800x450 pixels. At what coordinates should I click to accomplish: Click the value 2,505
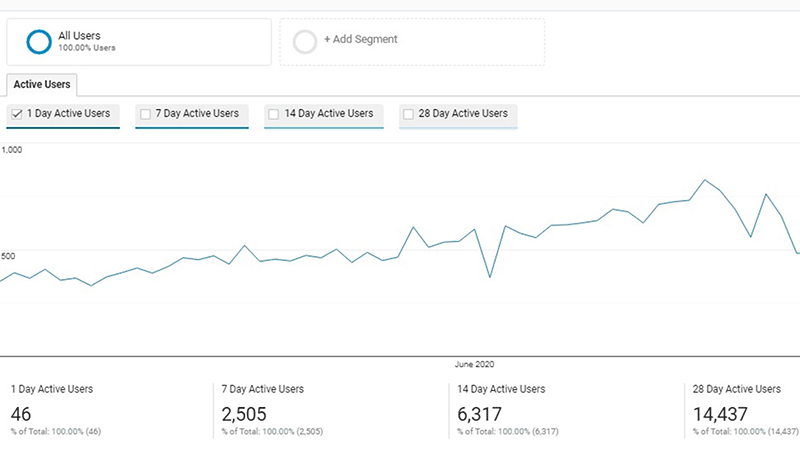click(x=244, y=414)
